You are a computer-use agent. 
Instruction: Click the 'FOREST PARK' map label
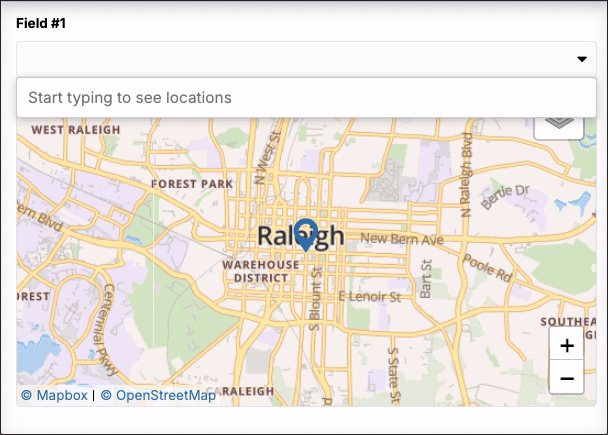pos(192,184)
